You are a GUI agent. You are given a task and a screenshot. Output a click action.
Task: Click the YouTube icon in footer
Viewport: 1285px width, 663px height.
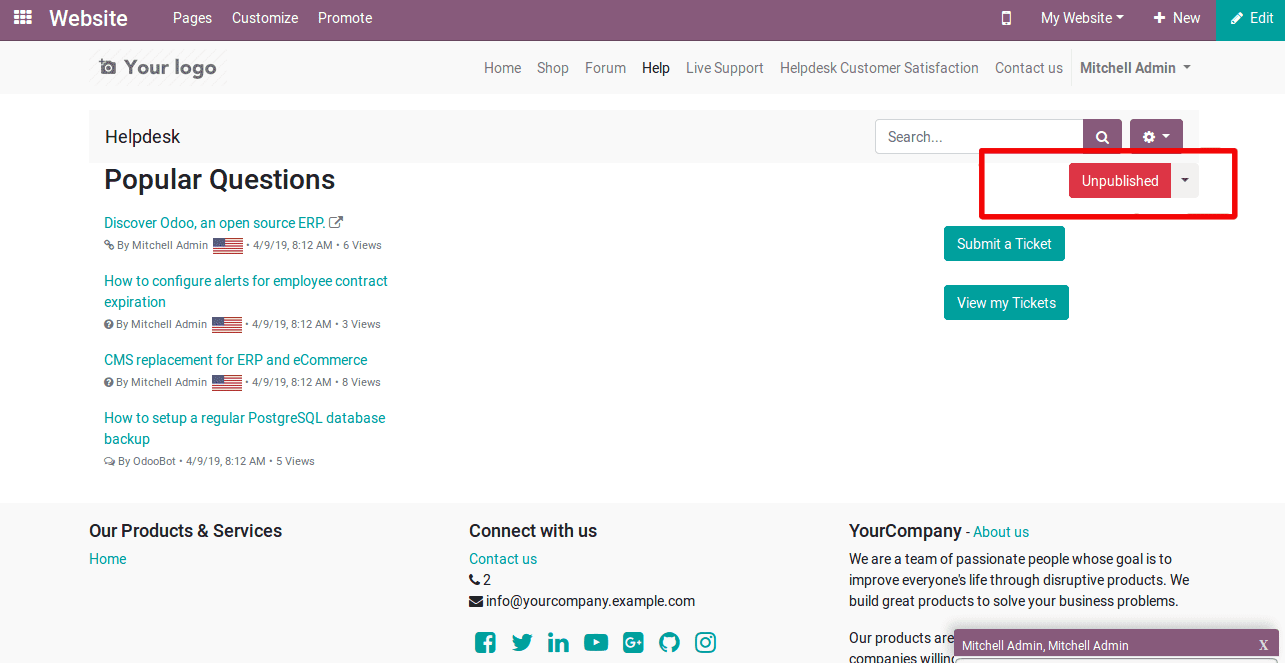coord(596,643)
